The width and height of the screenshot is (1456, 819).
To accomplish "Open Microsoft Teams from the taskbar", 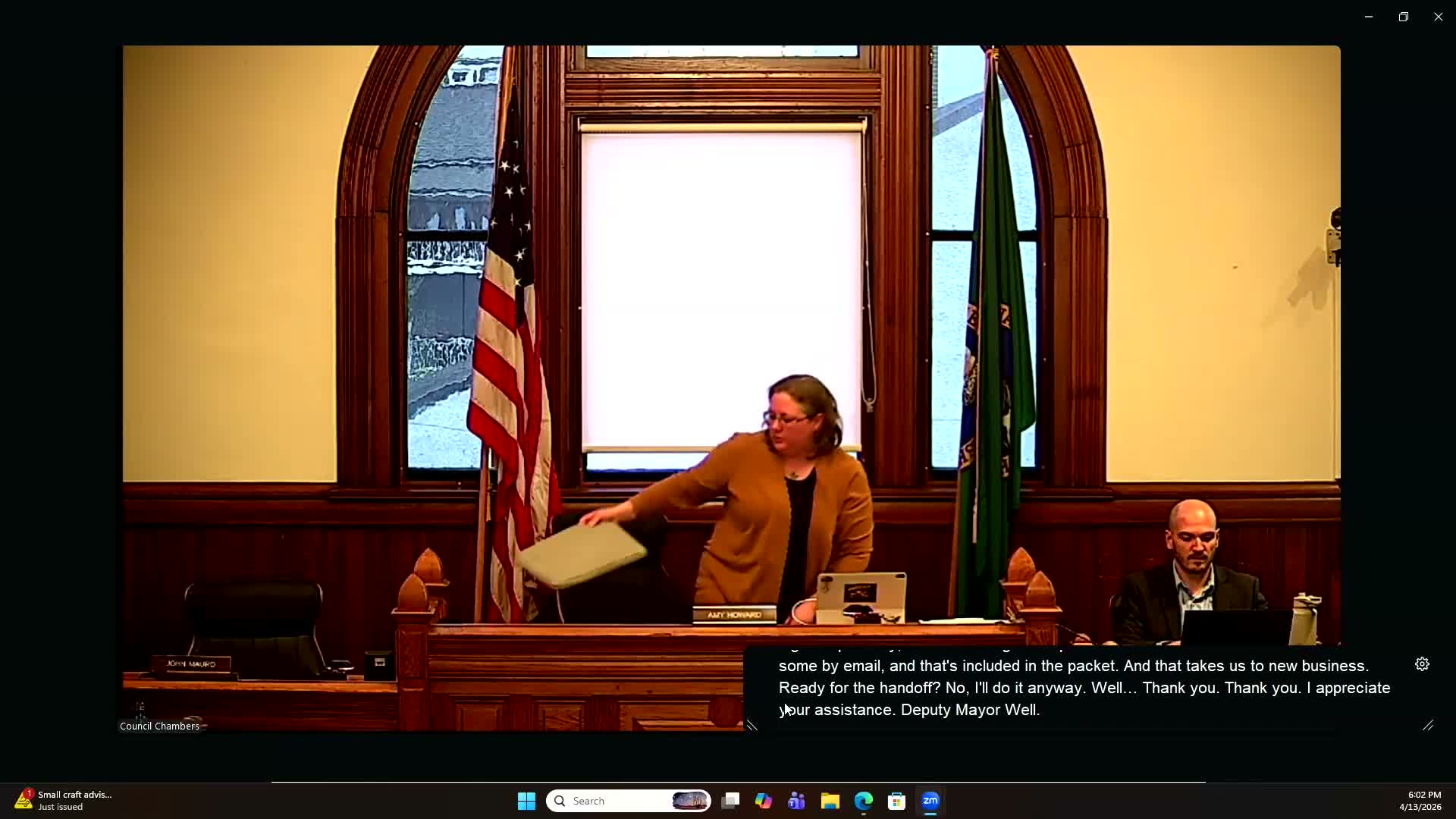I will pos(796,801).
